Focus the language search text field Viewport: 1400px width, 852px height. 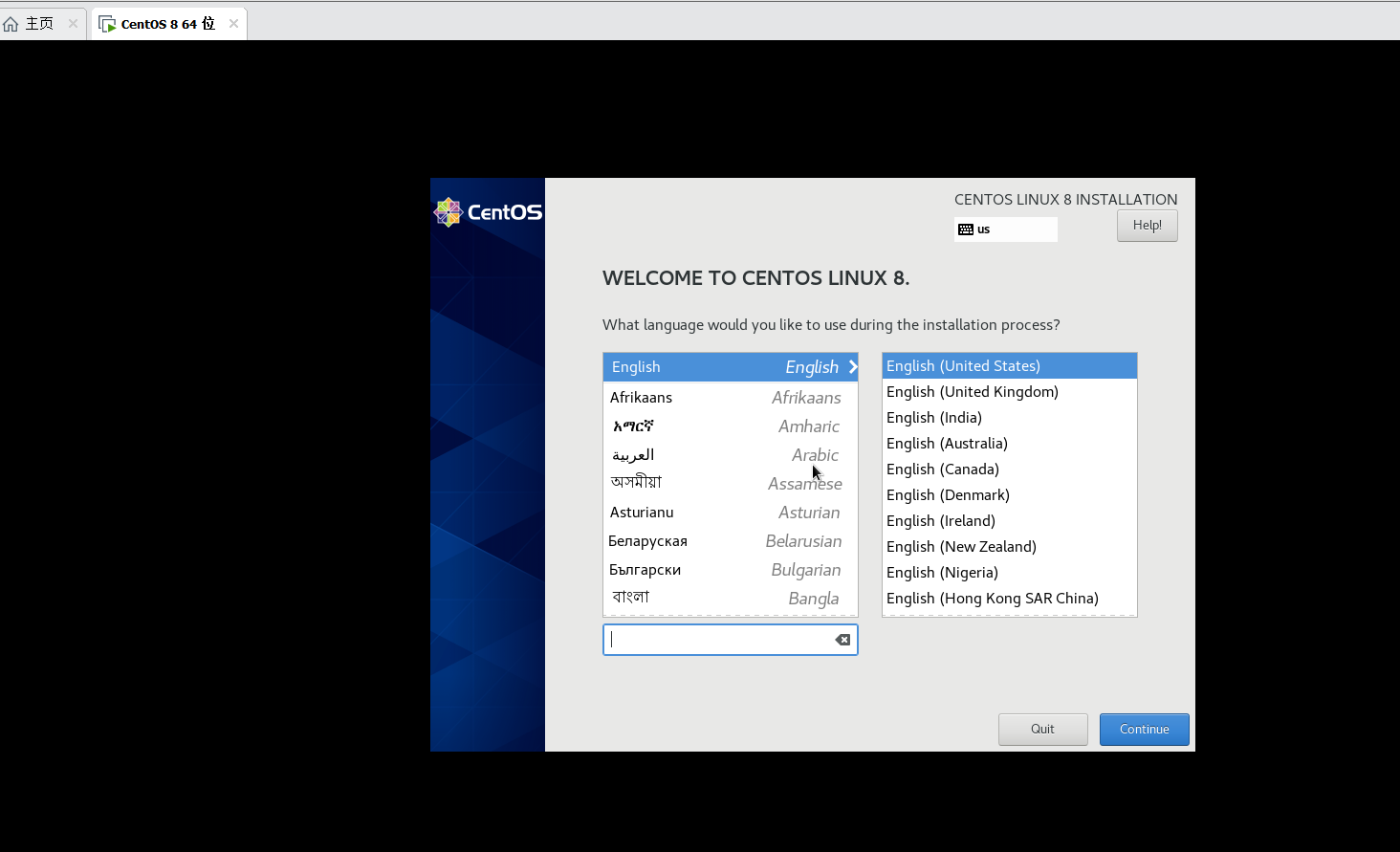(x=717, y=640)
